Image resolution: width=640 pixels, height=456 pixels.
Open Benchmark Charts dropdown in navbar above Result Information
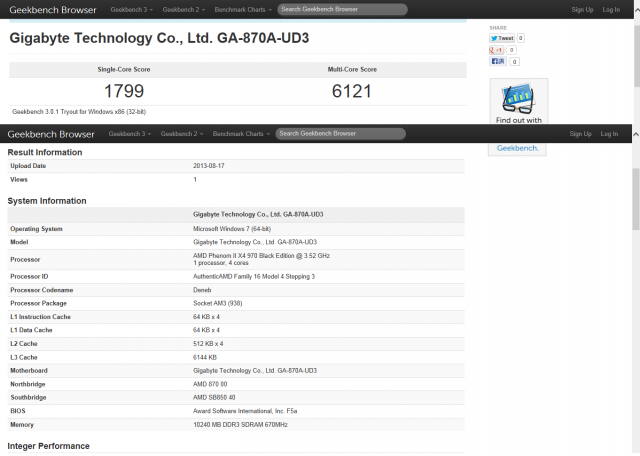click(x=241, y=133)
